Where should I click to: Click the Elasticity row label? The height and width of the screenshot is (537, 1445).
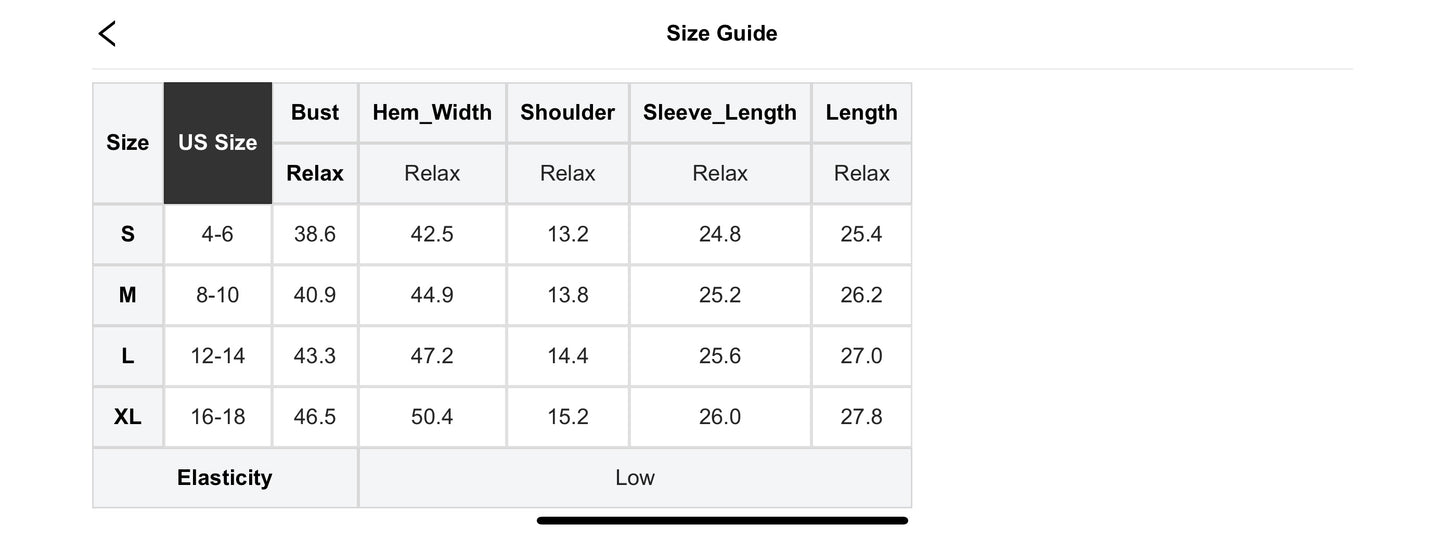click(x=225, y=478)
